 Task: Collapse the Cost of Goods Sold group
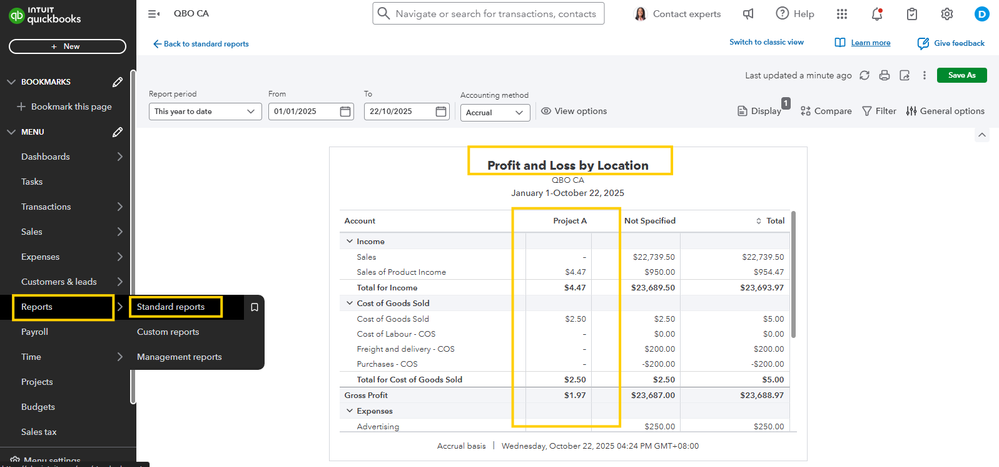click(x=349, y=303)
